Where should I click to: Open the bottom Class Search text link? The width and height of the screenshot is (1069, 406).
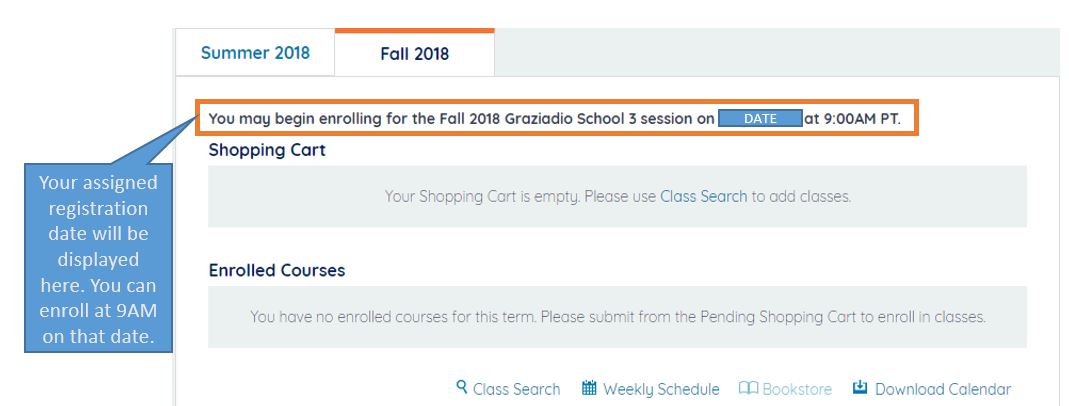pyautogui.click(x=516, y=389)
